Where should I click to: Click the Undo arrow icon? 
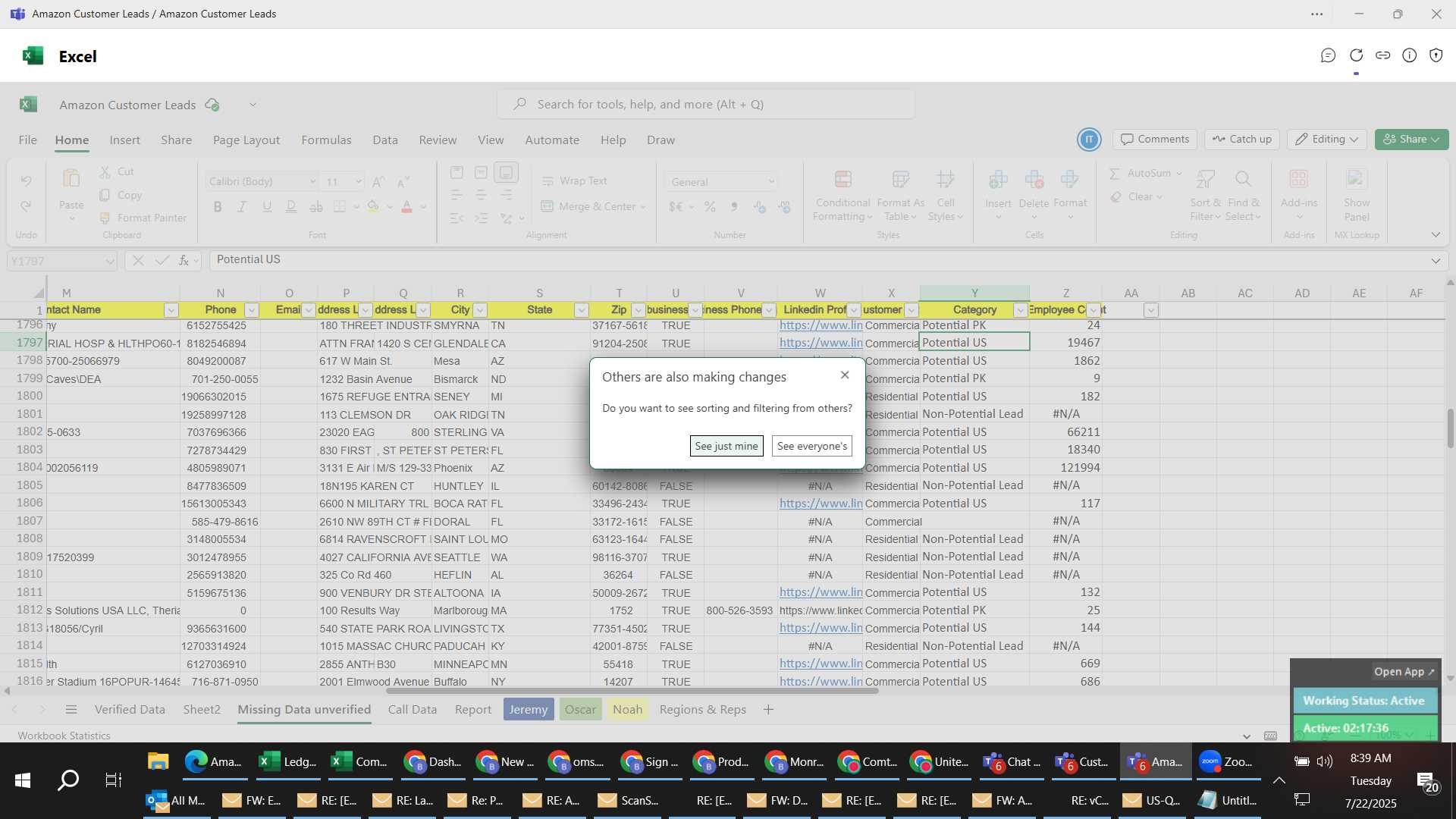tap(26, 180)
